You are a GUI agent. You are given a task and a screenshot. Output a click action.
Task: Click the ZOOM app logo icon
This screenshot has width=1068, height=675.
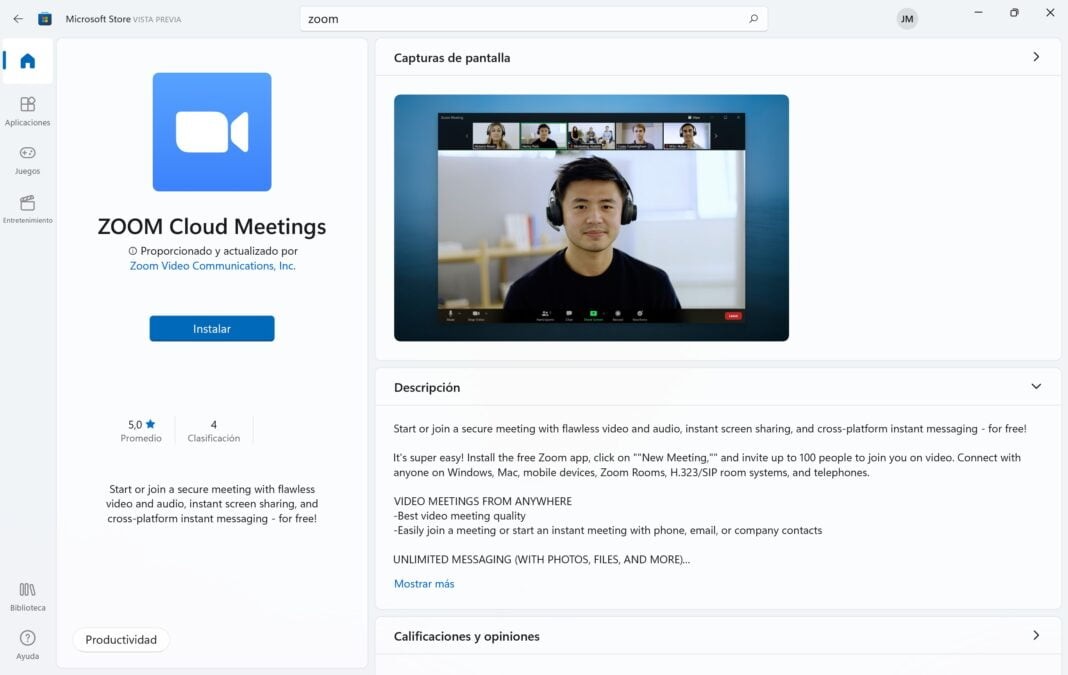[x=212, y=132]
